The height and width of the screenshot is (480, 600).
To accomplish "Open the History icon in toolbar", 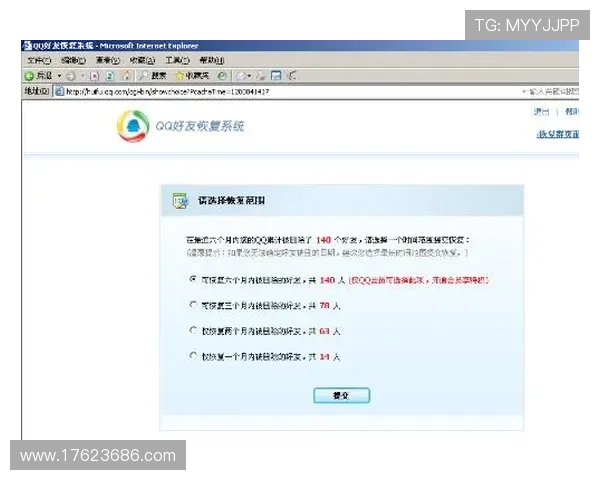I will pyautogui.click(x=222, y=76).
